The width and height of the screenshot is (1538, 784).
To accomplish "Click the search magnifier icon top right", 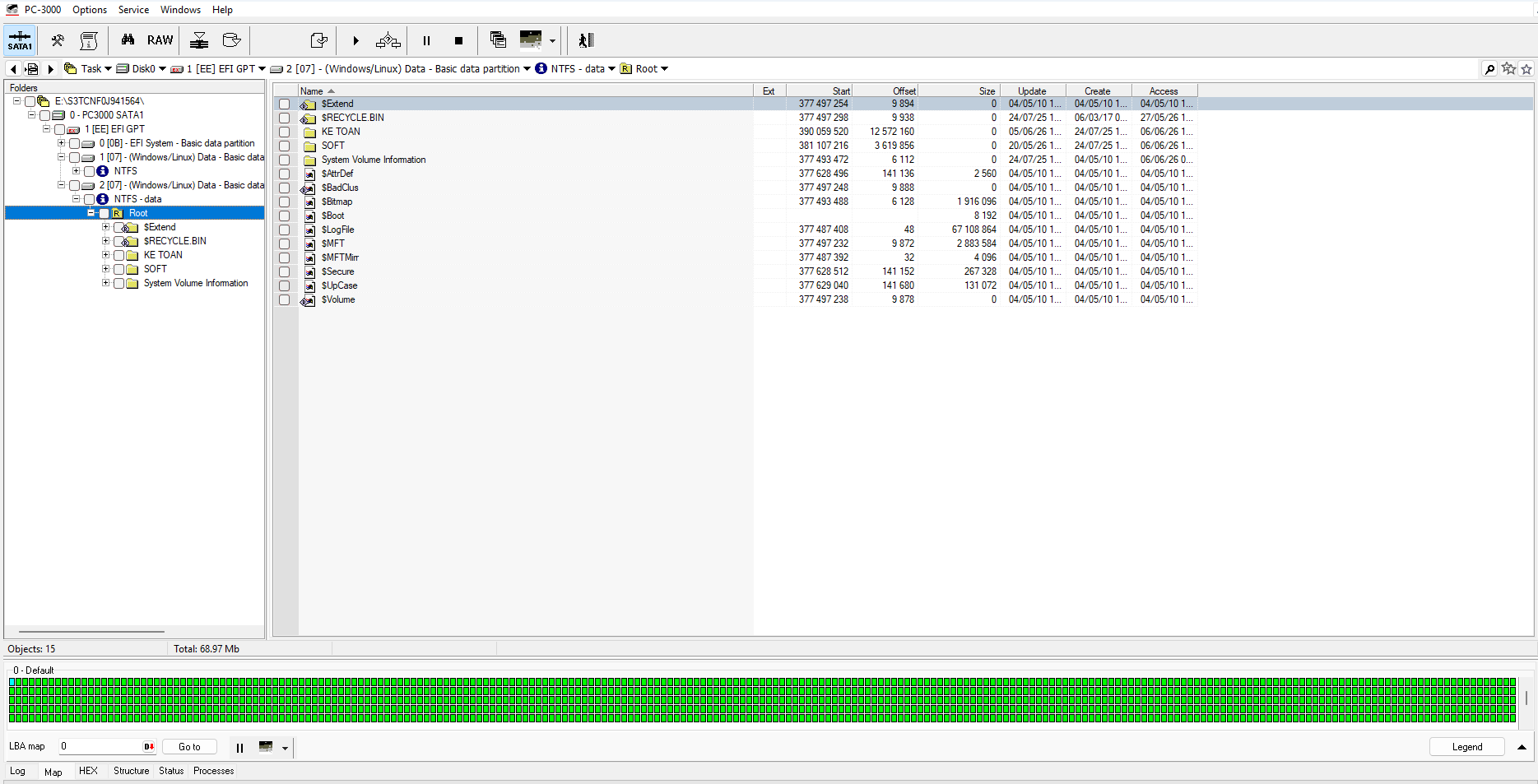I will click(x=1489, y=69).
